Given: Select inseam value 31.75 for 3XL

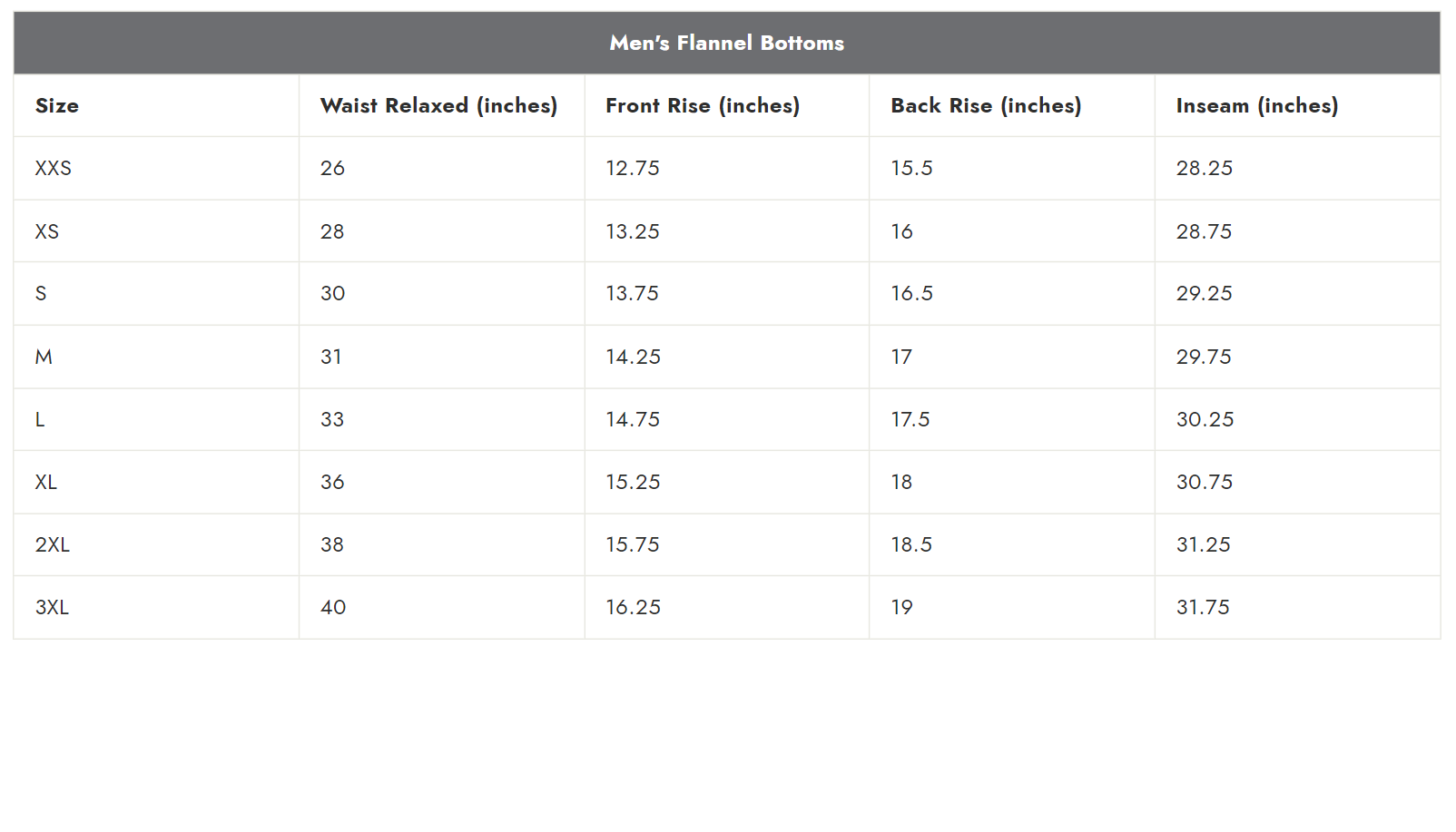Looking at the screenshot, I should tap(1203, 607).
